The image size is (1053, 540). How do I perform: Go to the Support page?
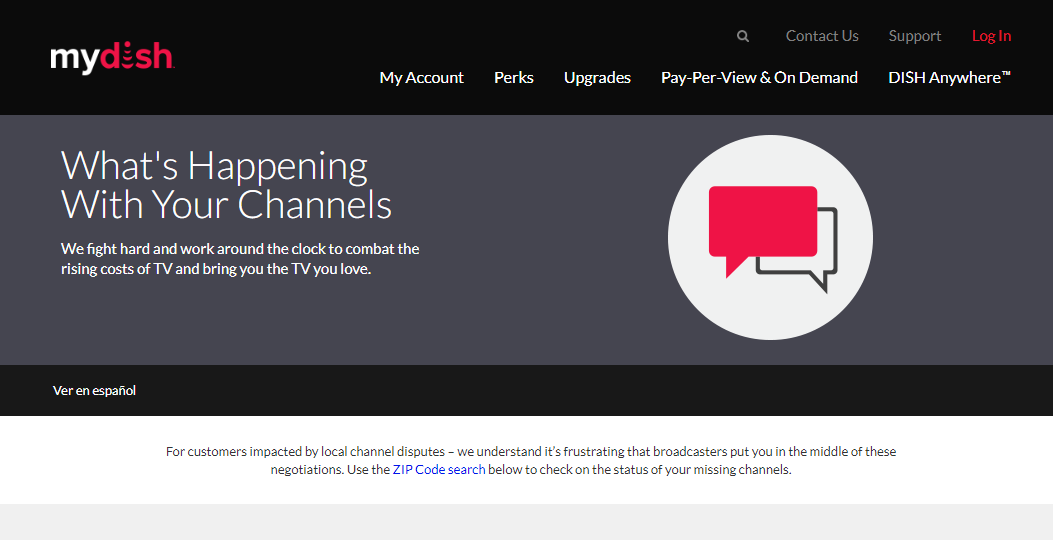point(914,36)
